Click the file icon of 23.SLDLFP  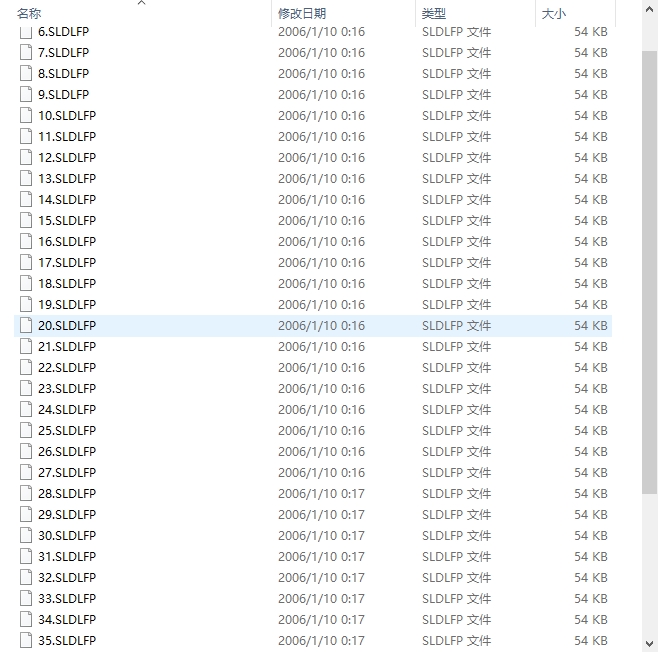click(x=26, y=388)
